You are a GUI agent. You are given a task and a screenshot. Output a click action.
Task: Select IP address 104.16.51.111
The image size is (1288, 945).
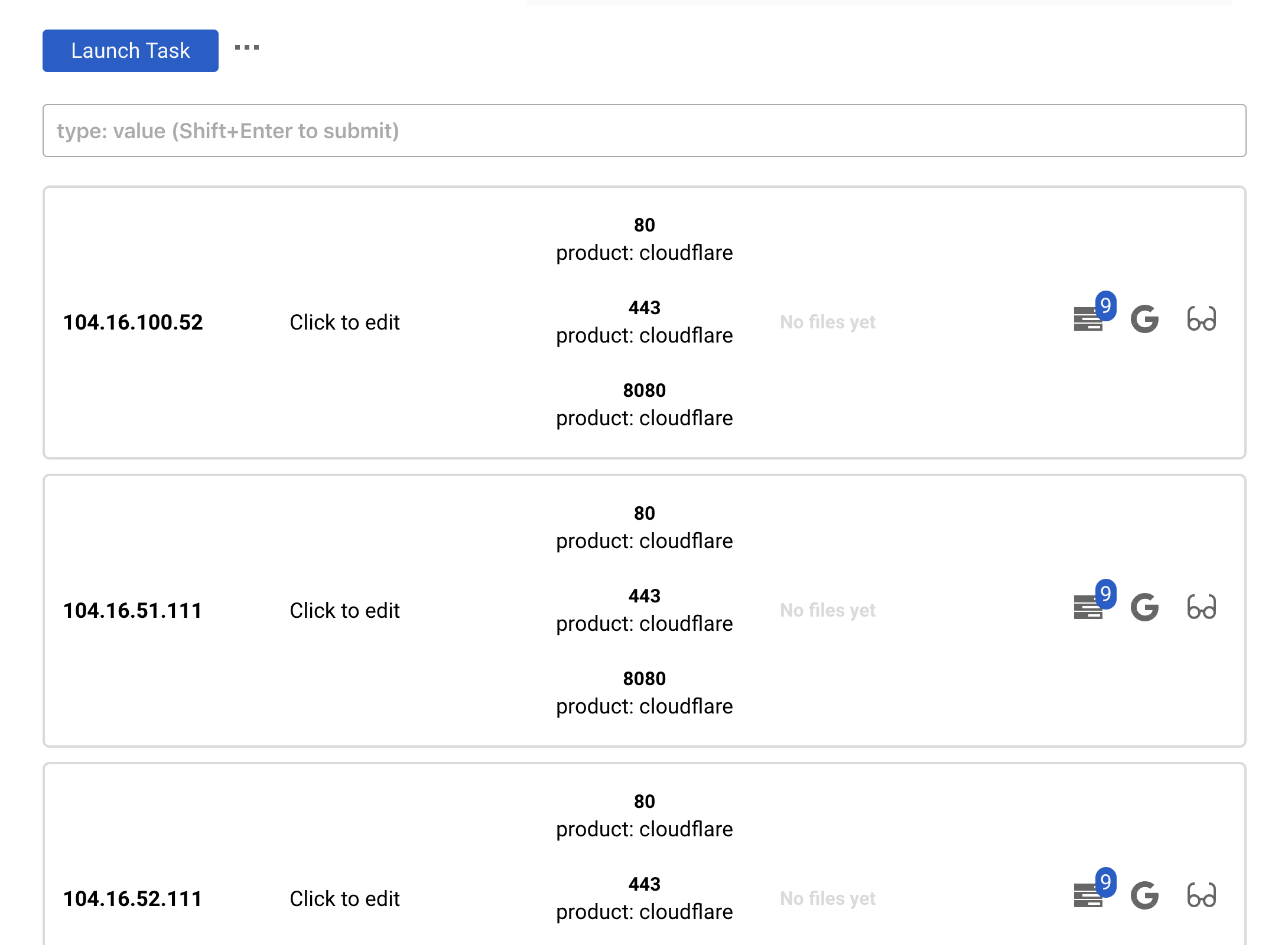pos(133,611)
